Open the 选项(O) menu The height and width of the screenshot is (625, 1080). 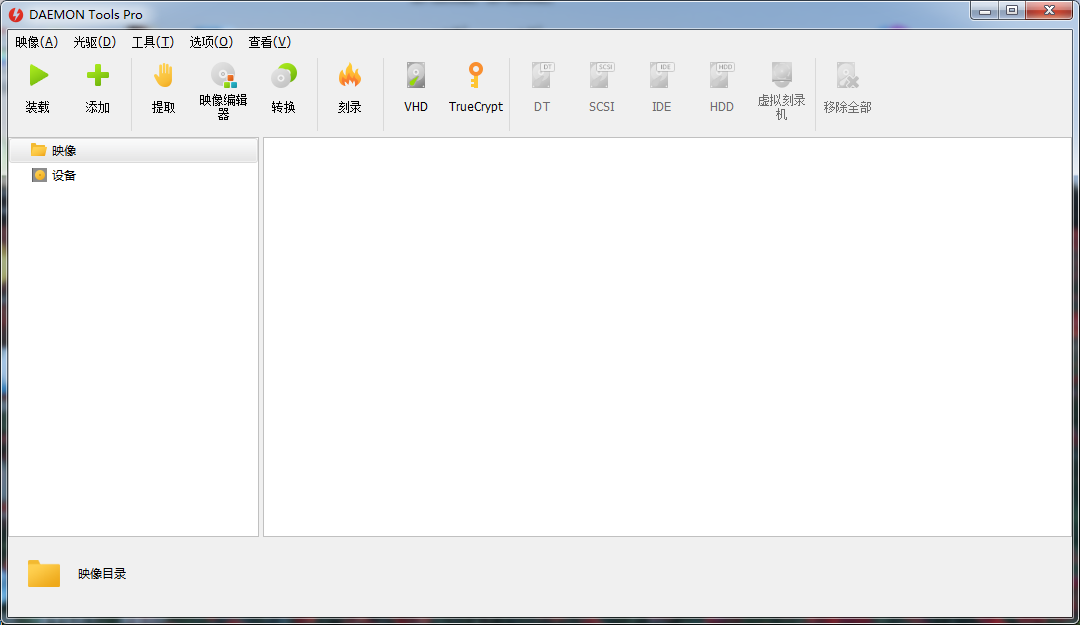[211, 42]
